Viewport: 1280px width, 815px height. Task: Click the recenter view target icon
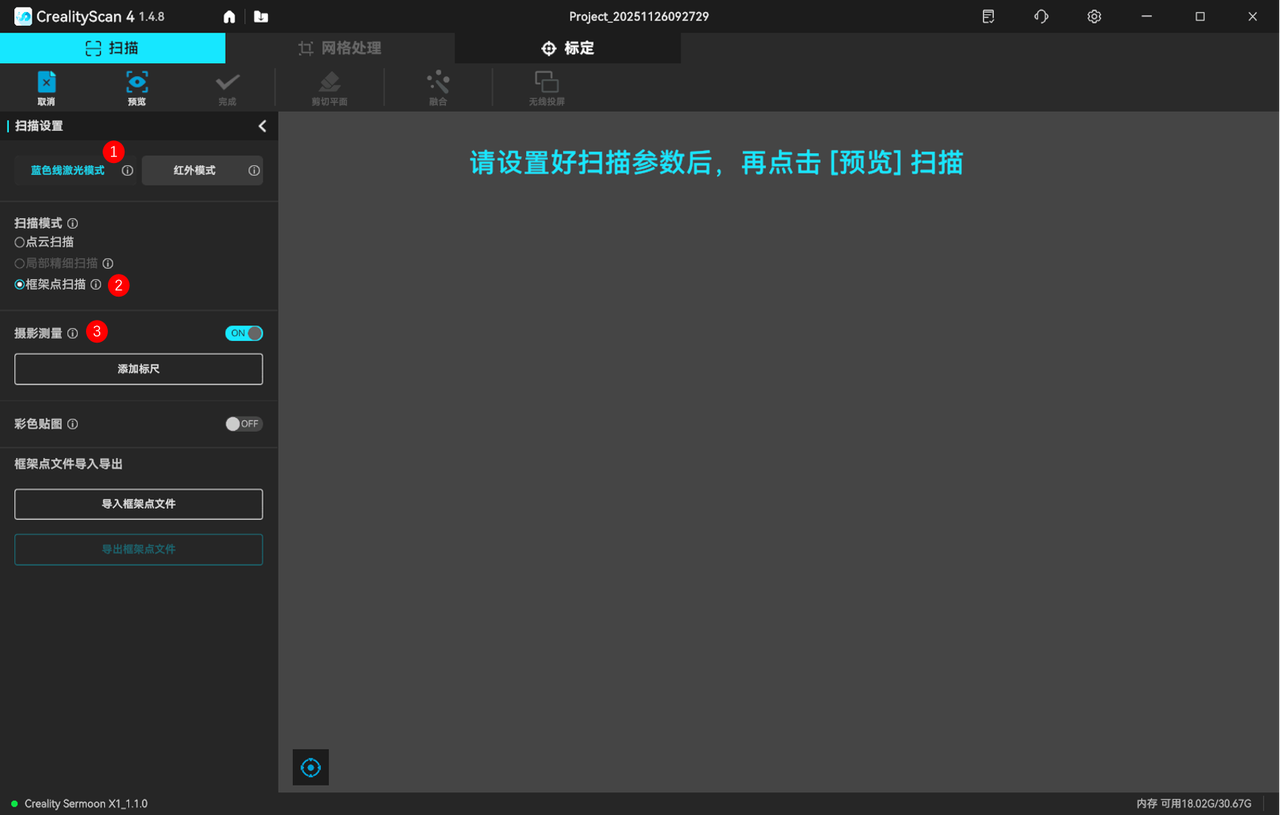[x=310, y=767]
